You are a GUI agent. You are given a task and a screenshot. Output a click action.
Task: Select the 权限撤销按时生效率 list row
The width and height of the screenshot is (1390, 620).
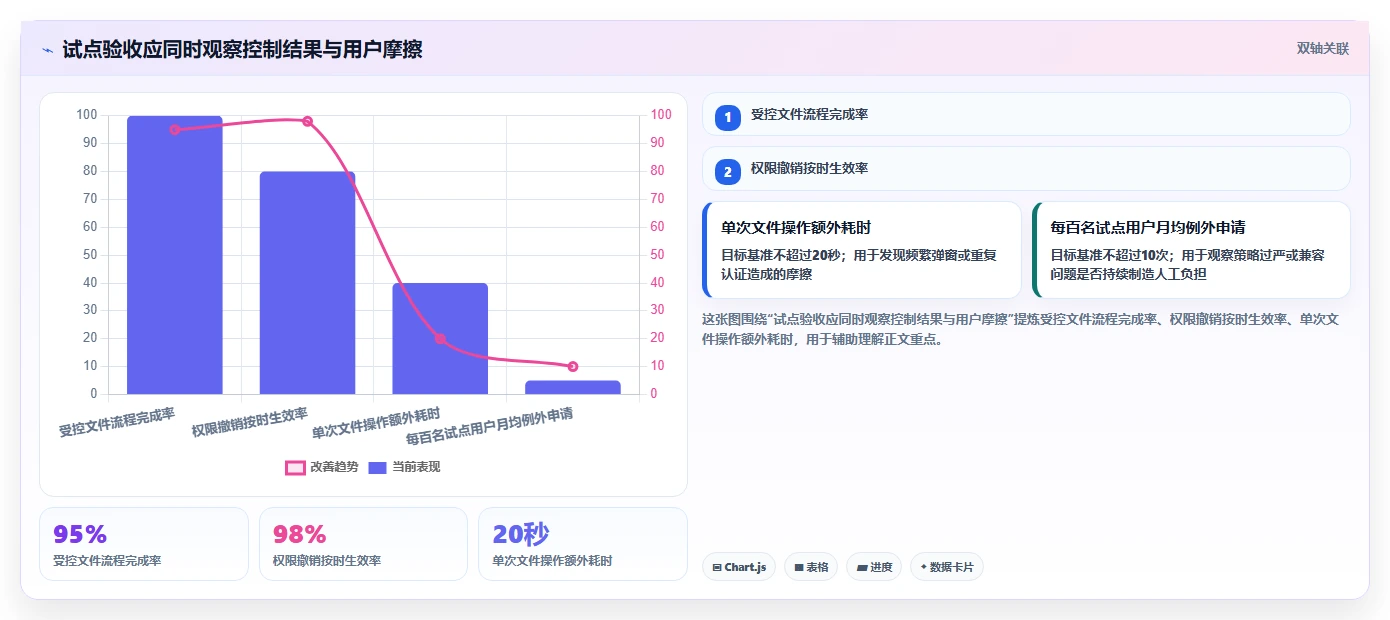click(x=1026, y=169)
